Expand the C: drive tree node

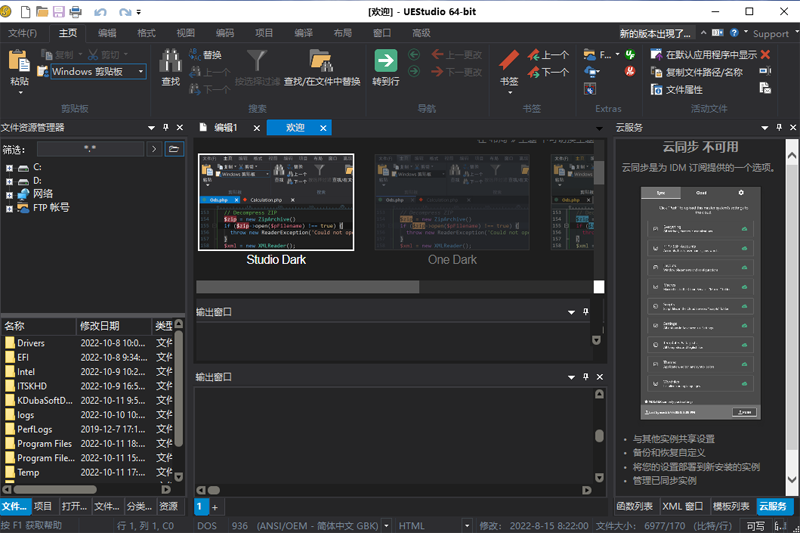[9, 167]
